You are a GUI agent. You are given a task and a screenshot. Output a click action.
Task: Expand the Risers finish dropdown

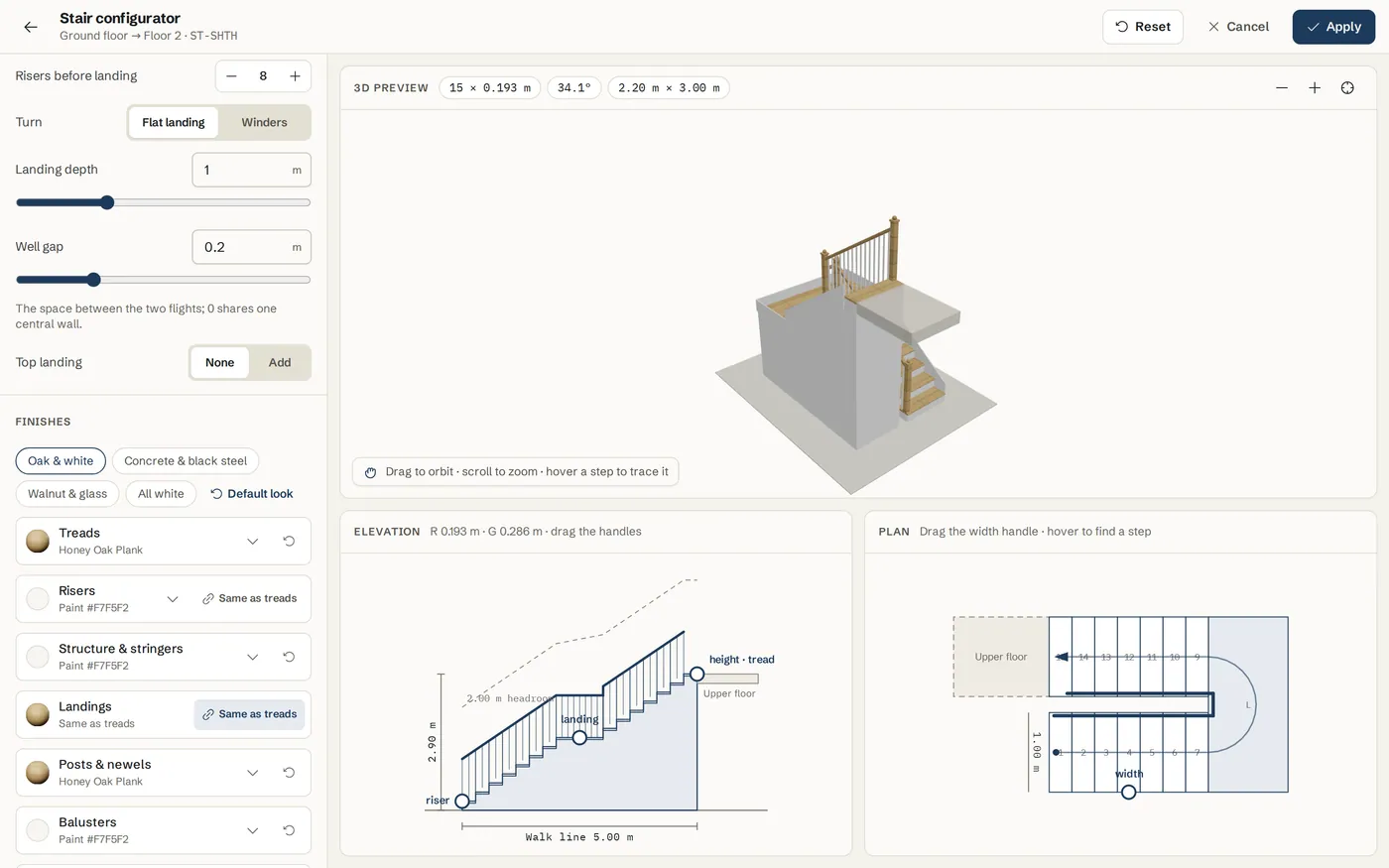point(173,599)
